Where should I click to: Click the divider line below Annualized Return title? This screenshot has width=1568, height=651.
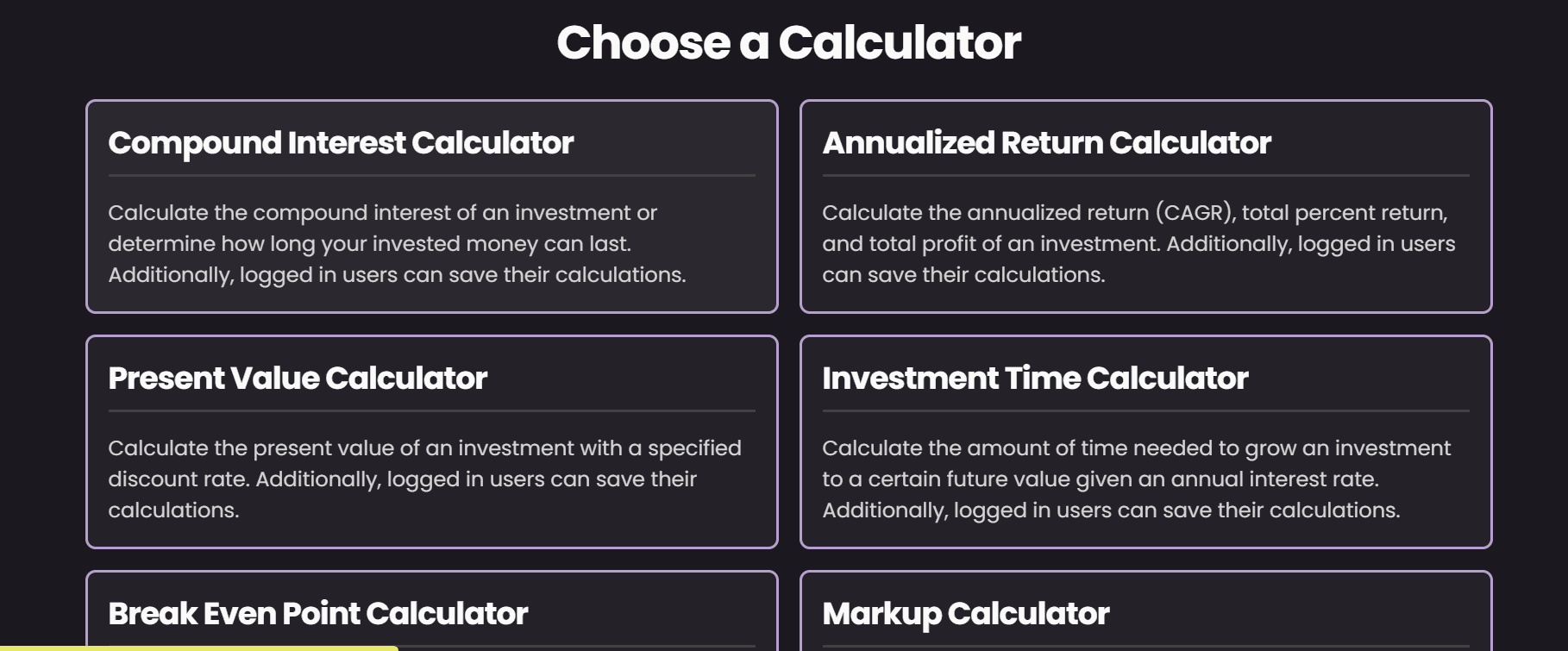click(x=1145, y=176)
